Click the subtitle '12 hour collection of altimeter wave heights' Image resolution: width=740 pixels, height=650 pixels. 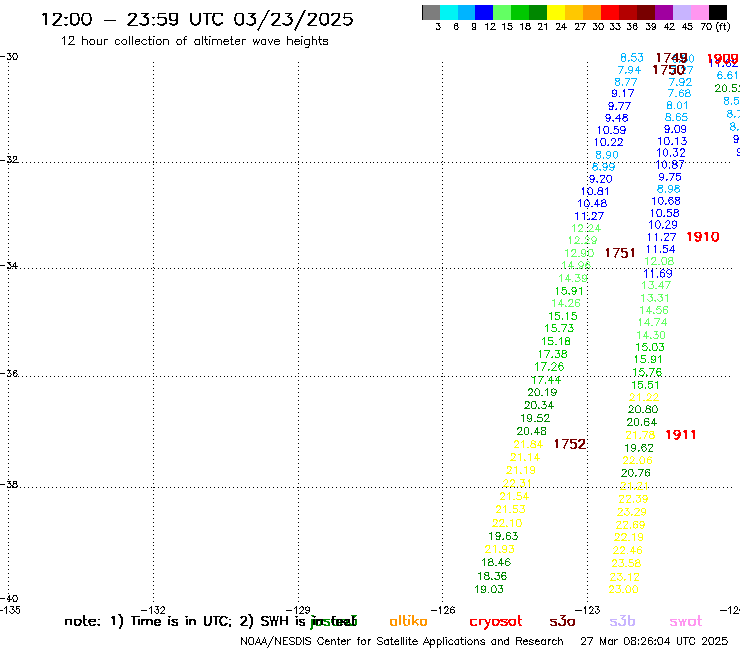tap(194, 41)
